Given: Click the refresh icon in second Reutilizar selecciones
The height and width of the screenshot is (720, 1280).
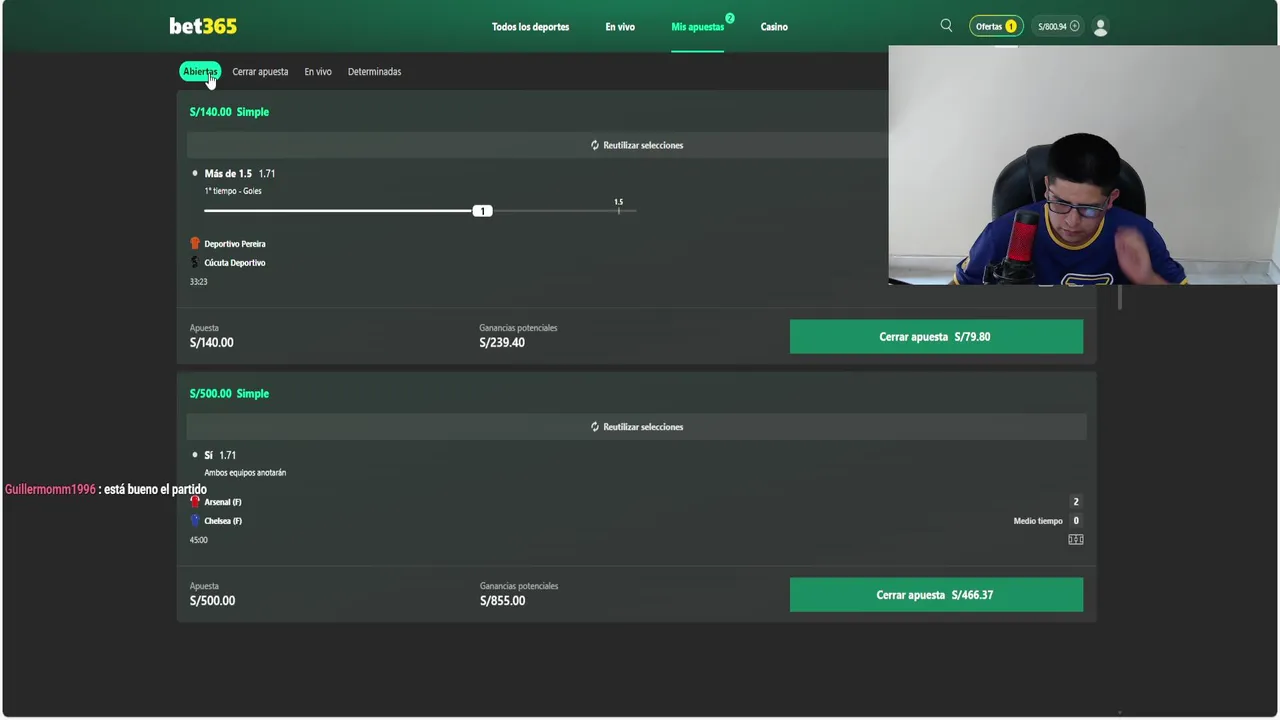Looking at the screenshot, I should coord(595,427).
